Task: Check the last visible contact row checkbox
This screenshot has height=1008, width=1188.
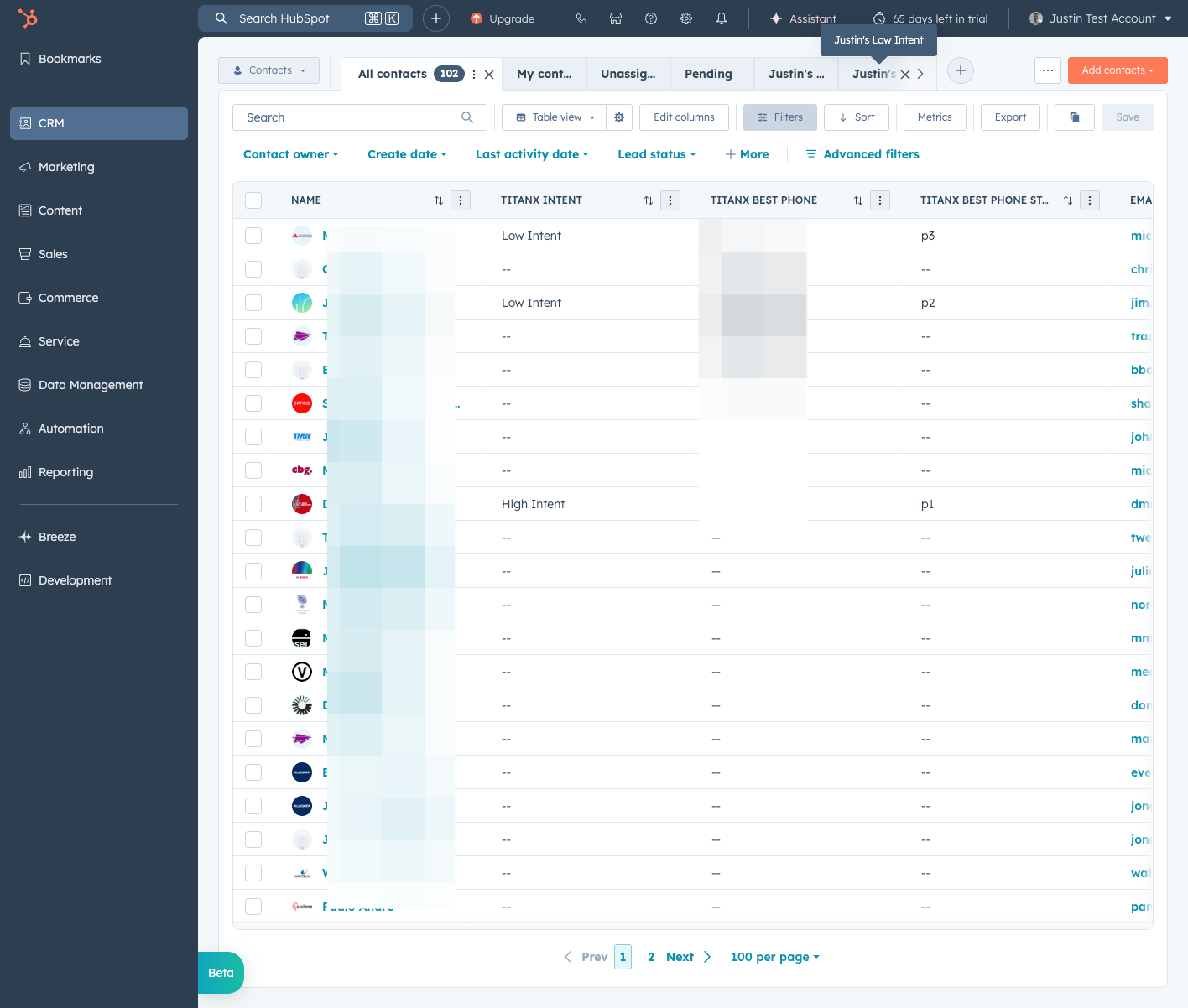Action: click(253, 907)
